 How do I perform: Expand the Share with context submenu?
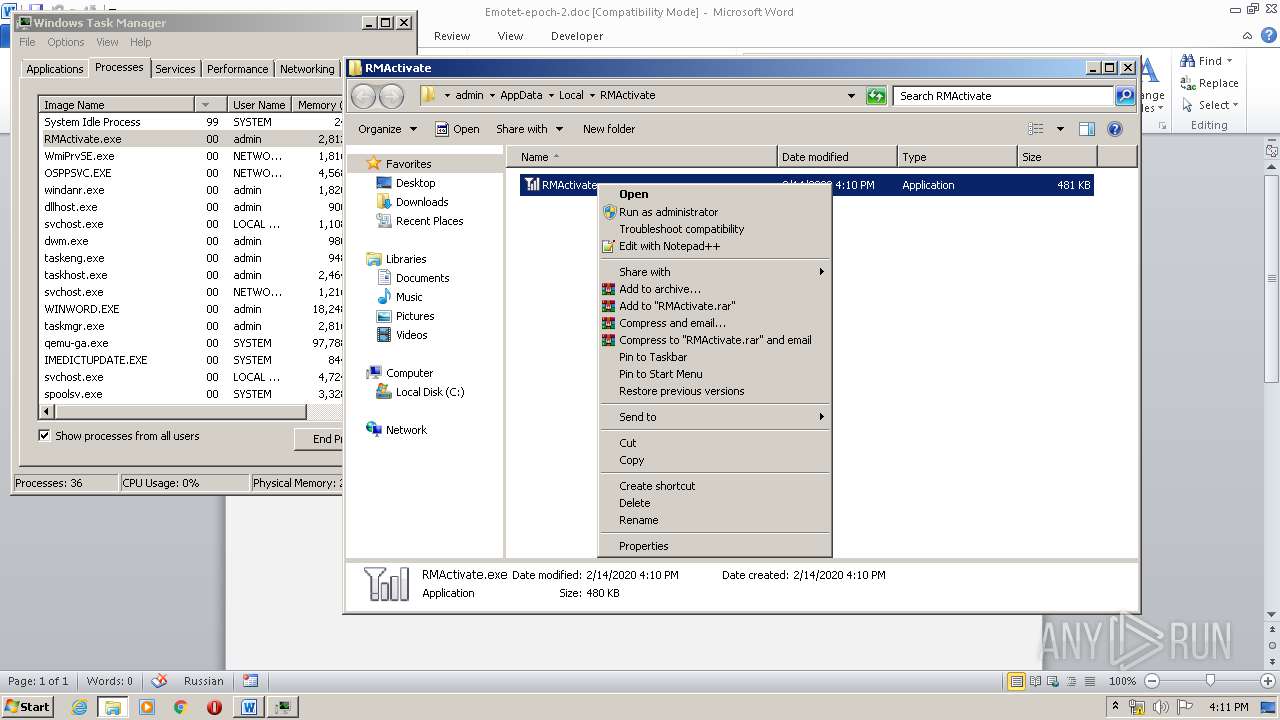[715, 272]
